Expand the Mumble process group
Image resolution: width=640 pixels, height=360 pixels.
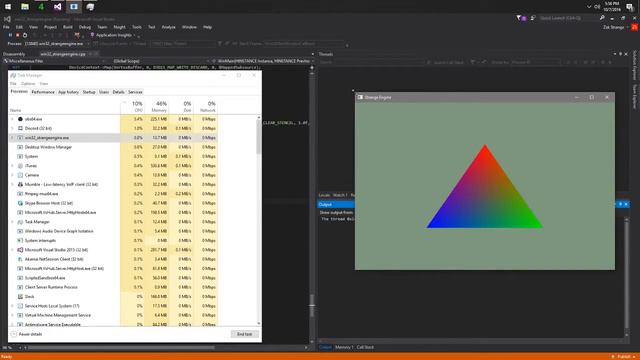[12, 184]
